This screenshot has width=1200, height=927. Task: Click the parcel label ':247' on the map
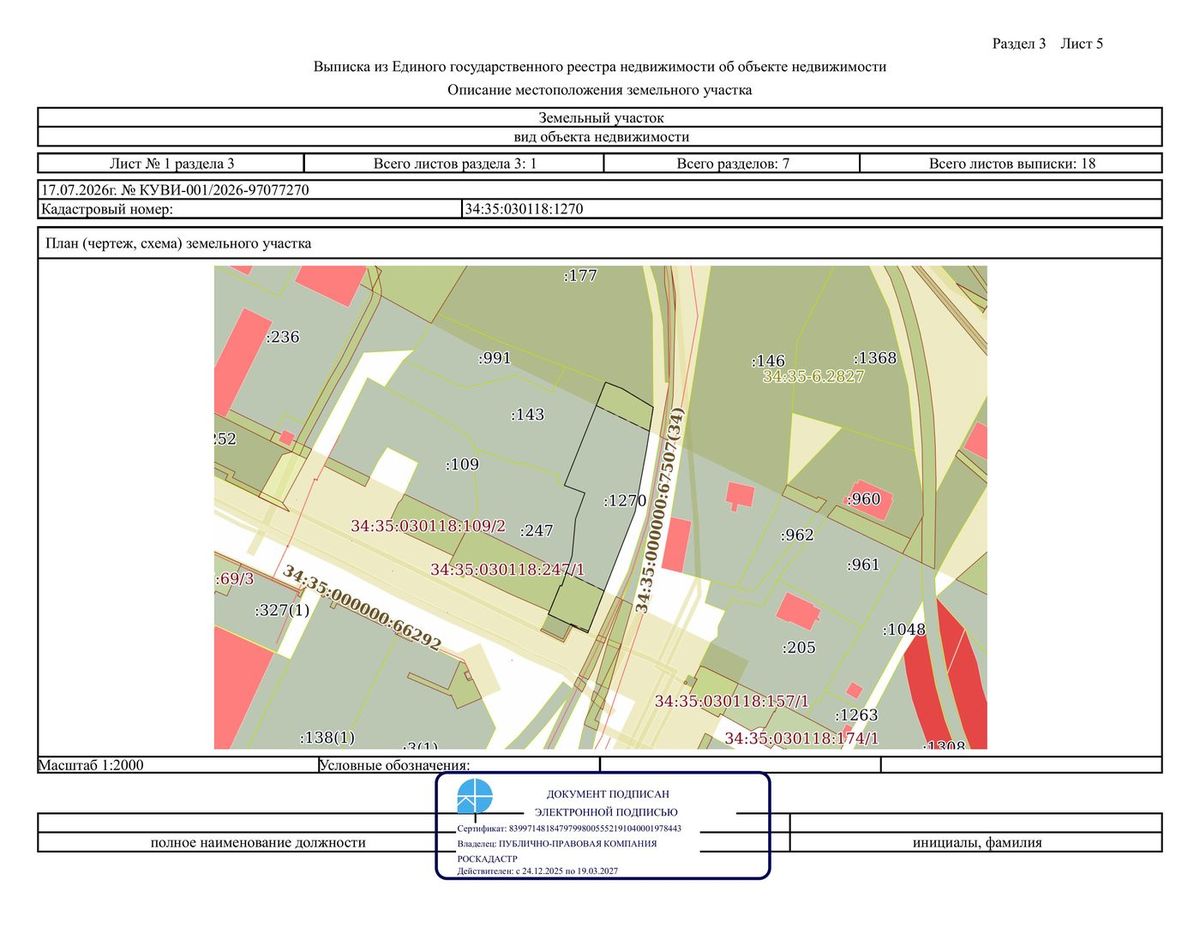538,531
